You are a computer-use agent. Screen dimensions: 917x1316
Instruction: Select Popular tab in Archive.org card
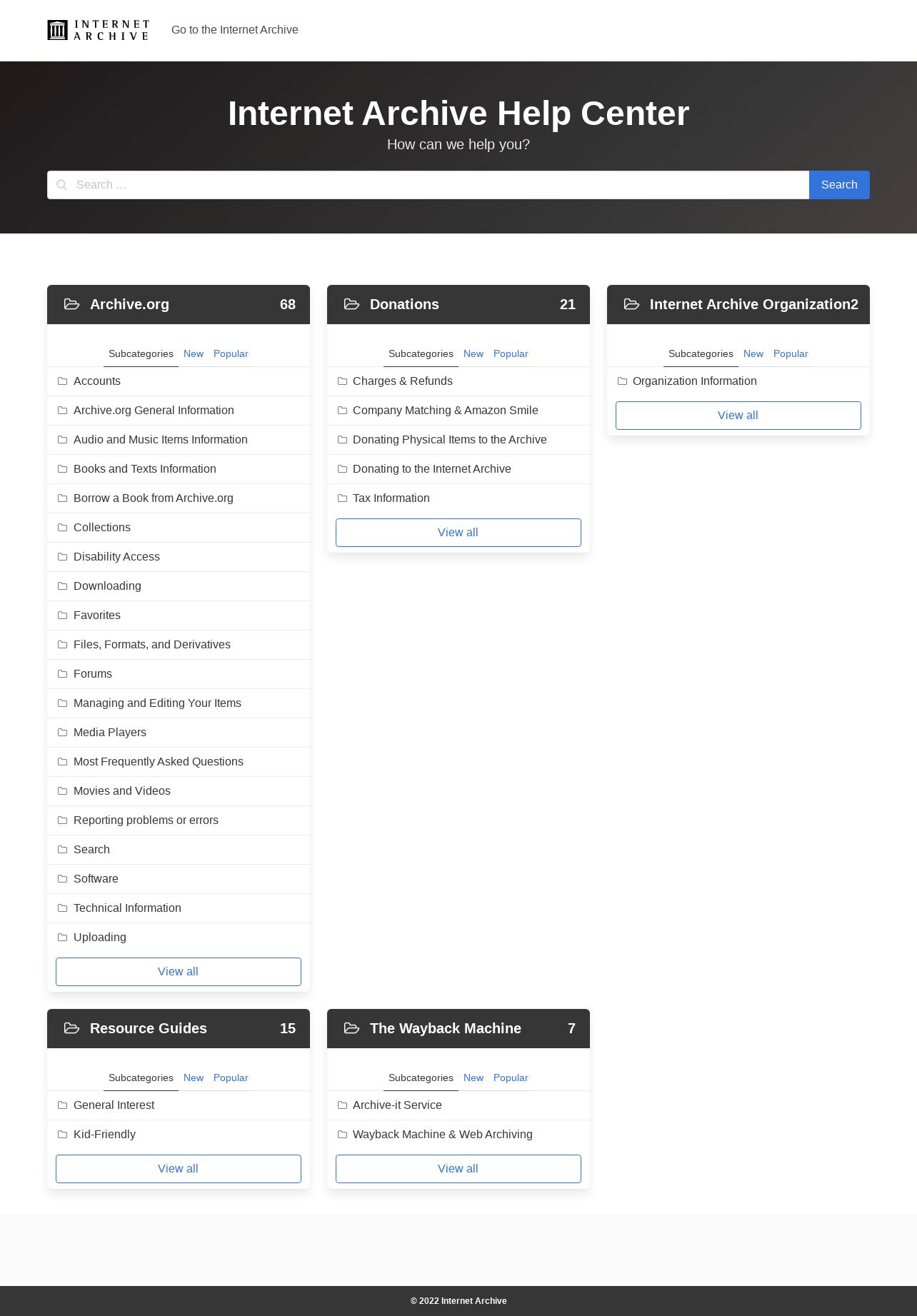coord(231,353)
